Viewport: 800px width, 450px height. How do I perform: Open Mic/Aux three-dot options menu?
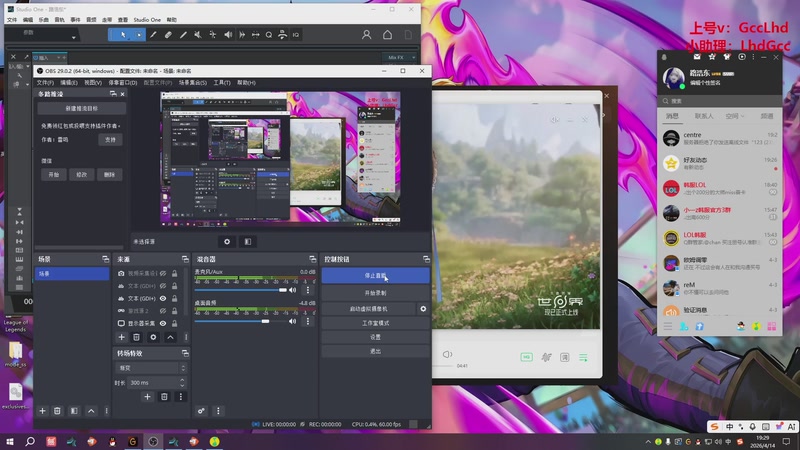pos(306,290)
